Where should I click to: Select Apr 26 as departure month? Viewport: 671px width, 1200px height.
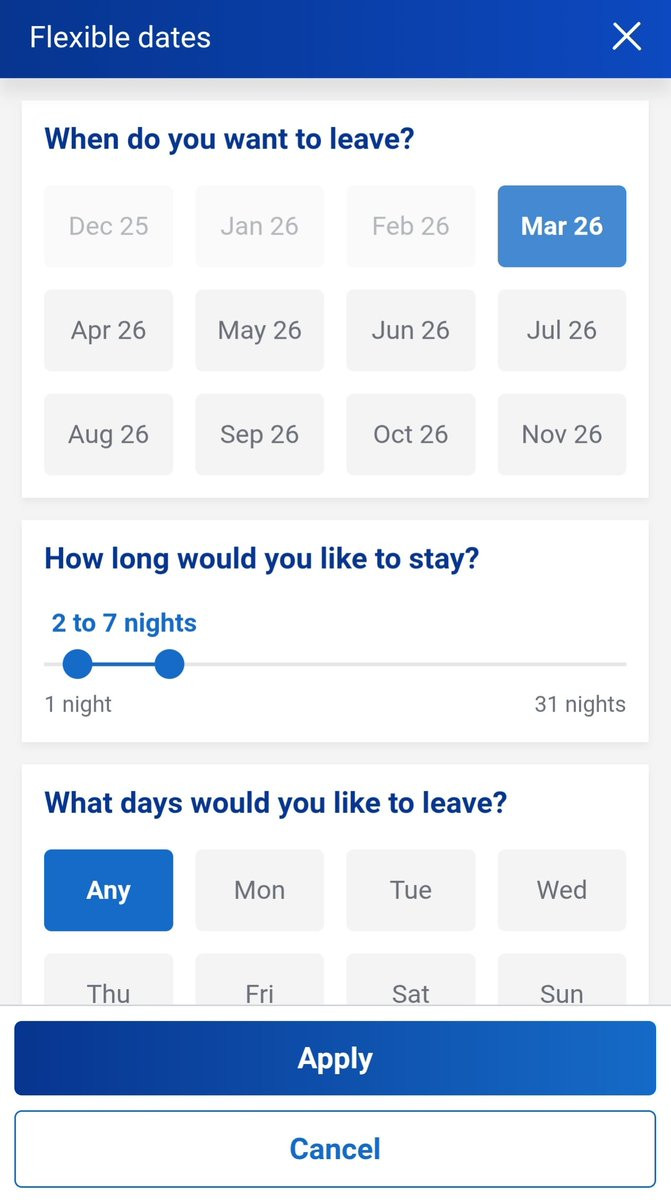108,330
